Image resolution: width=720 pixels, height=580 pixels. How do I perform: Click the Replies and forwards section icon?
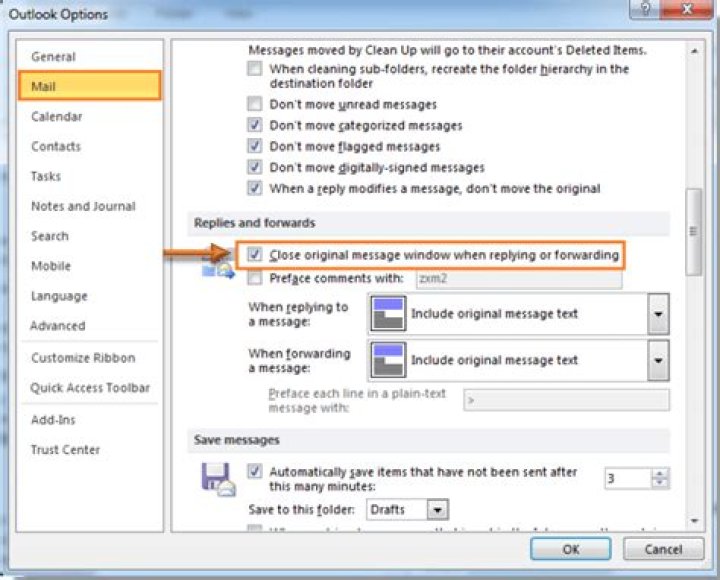pos(219,266)
